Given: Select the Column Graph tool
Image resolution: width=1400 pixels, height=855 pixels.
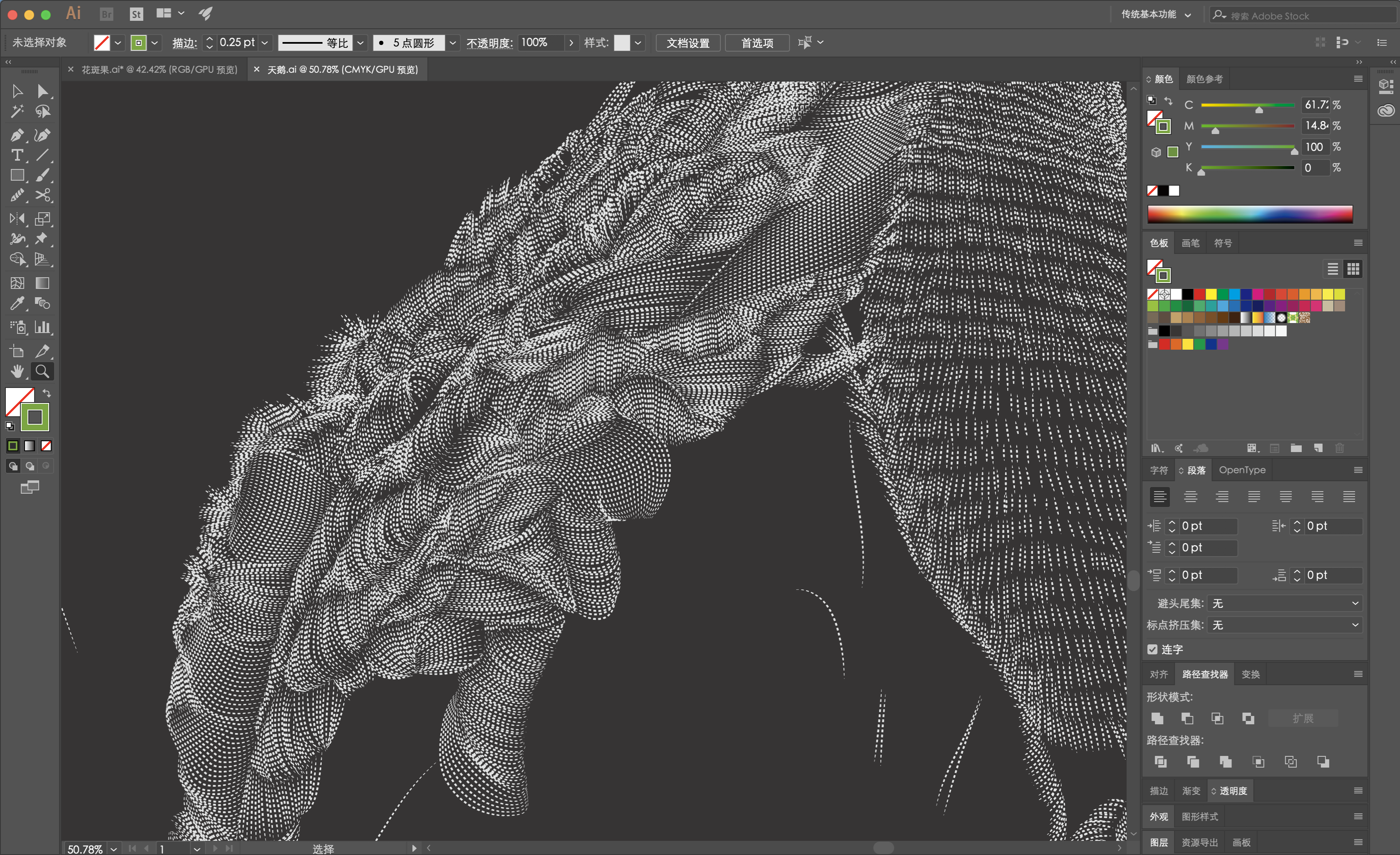Looking at the screenshot, I should pyautogui.click(x=42, y=328).
